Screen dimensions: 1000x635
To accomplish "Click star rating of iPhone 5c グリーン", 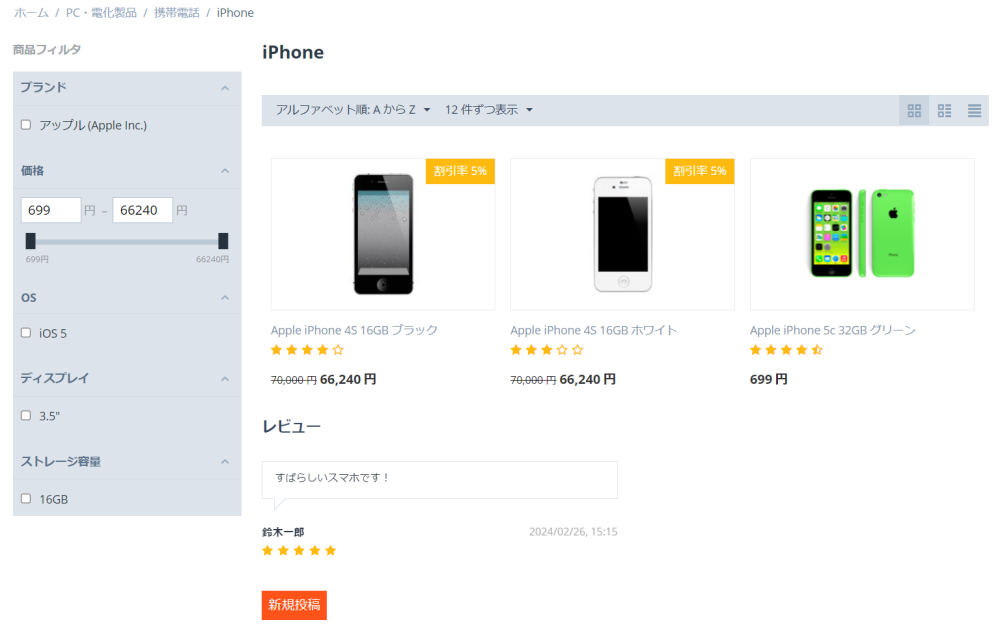I will pos(786,350).
